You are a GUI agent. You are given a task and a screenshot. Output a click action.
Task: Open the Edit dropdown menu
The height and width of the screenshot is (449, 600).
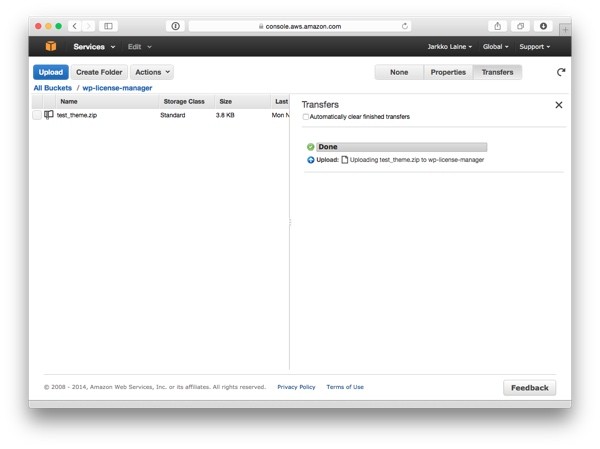pos(139,47)
